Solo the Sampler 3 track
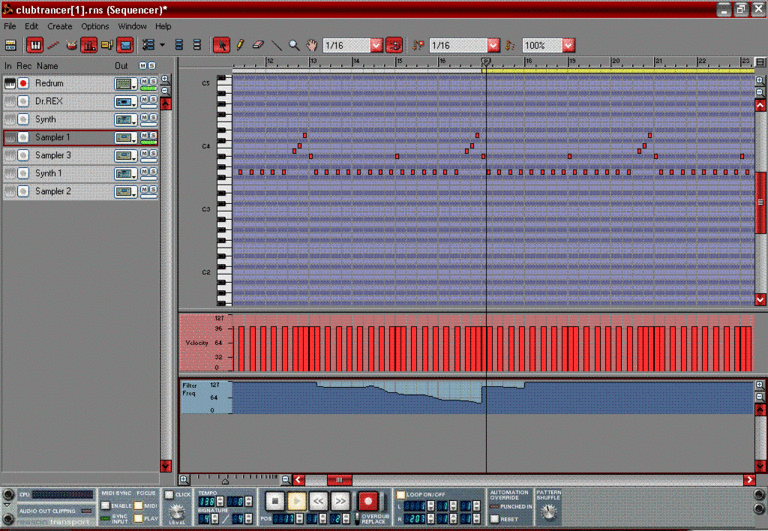 (x=153, y=152)
